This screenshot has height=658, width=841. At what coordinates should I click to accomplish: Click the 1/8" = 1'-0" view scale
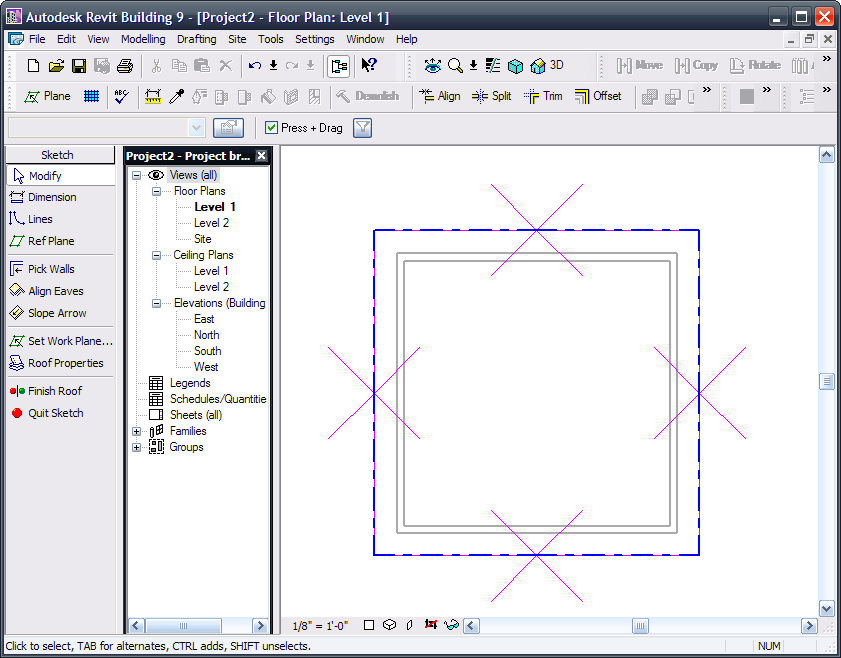pos(319,626)
